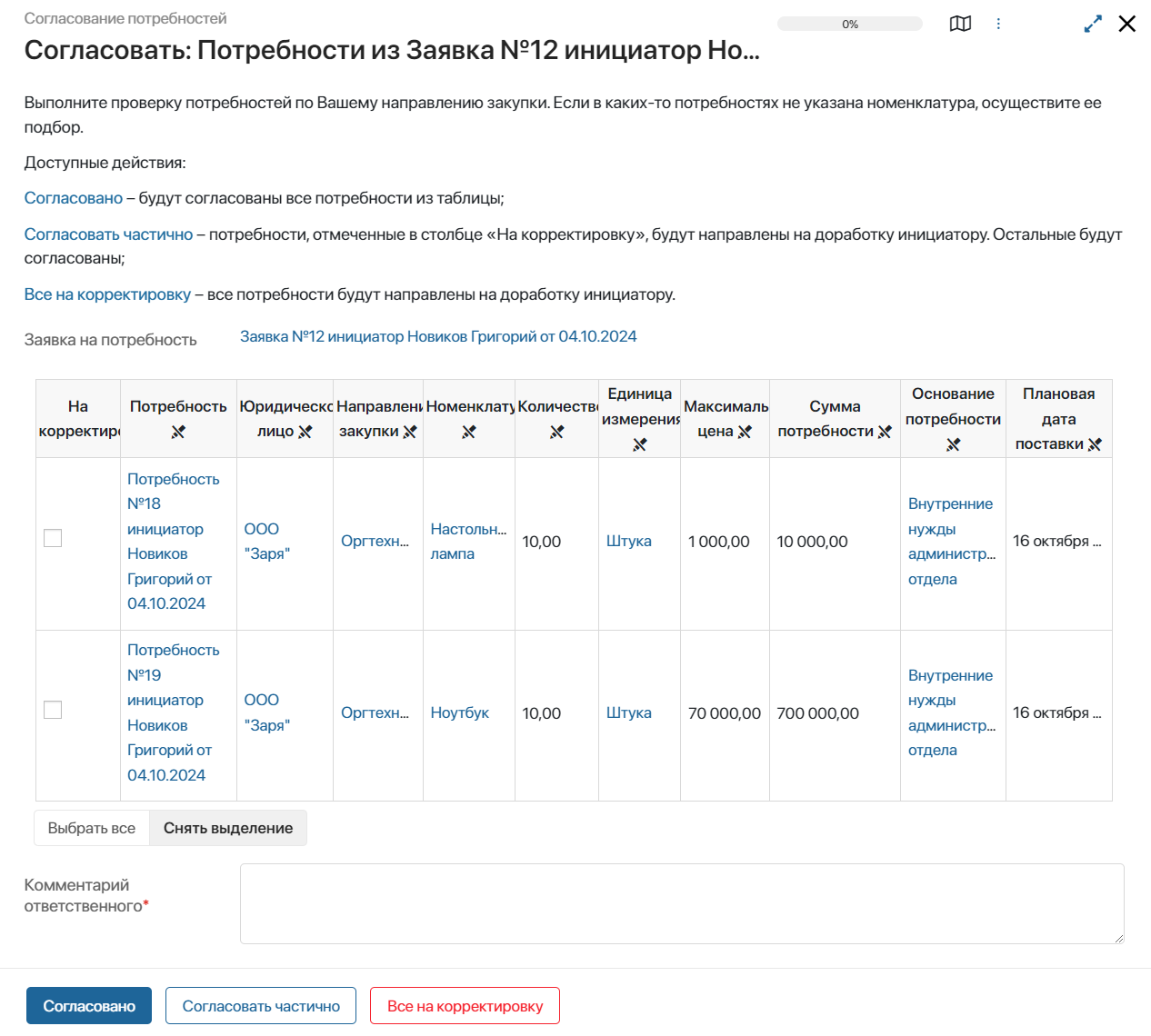The width and height of the screenshot is (1151, 1036).
Task: Click pin icon in Юридическое лицо column
Action: pos(305,432)
